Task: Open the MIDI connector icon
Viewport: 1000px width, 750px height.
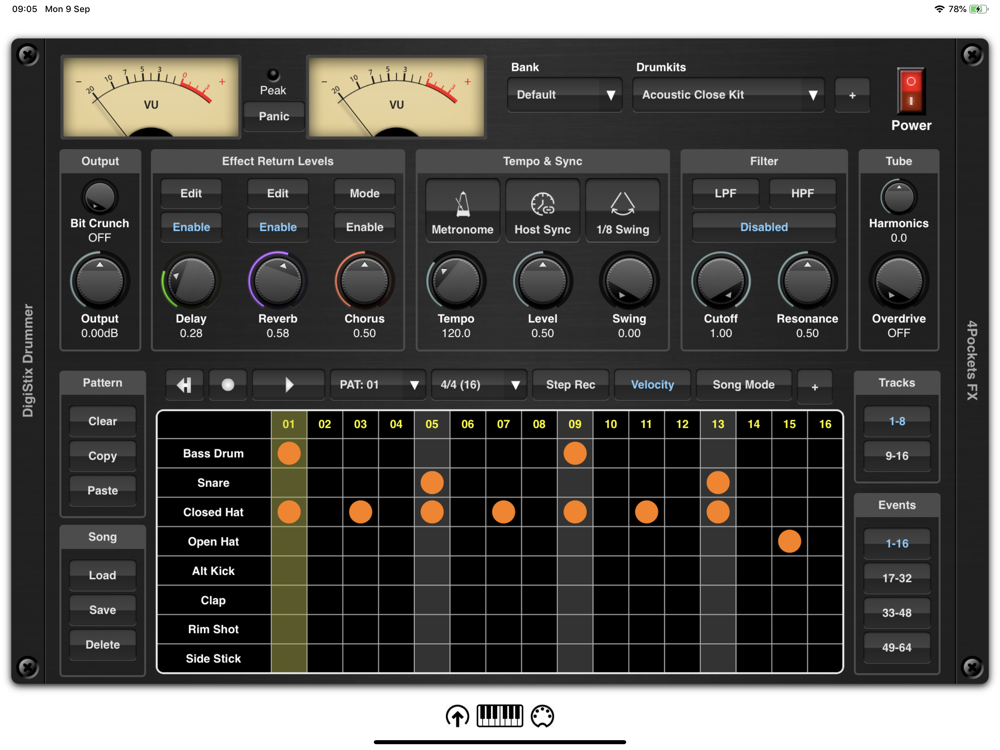Action: pos(543,716)
